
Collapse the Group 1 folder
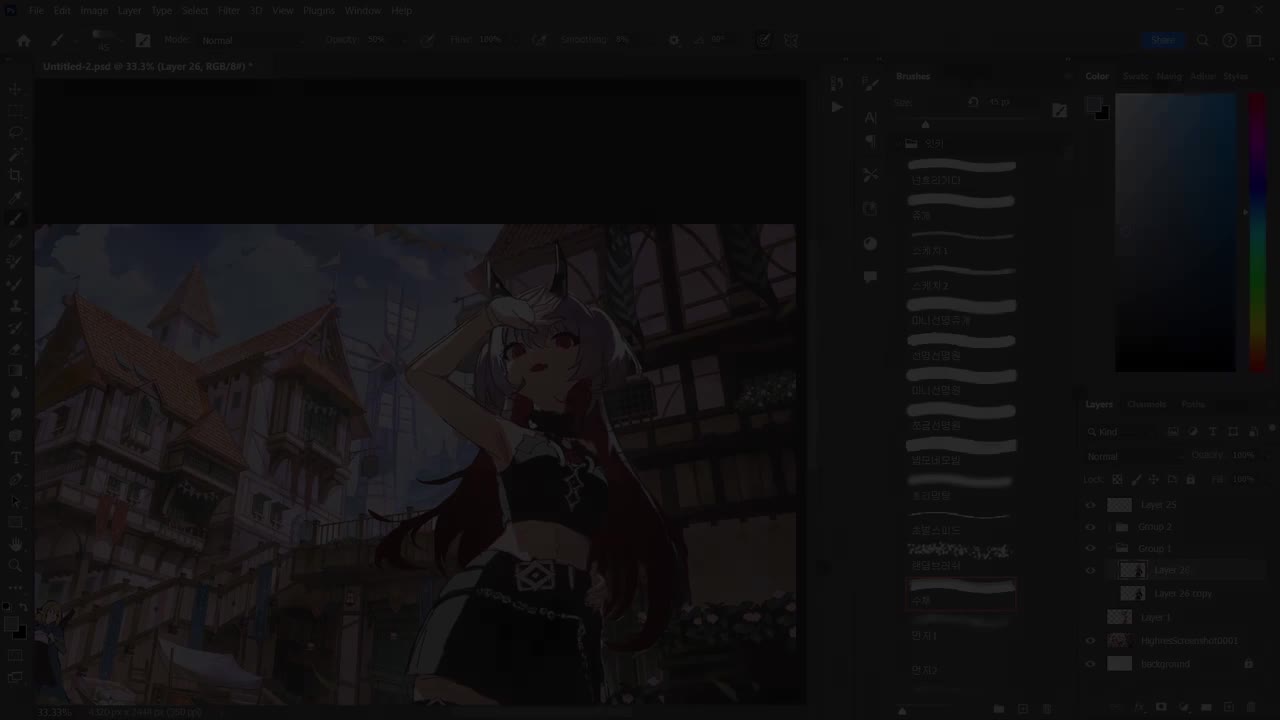[1110, 549]
